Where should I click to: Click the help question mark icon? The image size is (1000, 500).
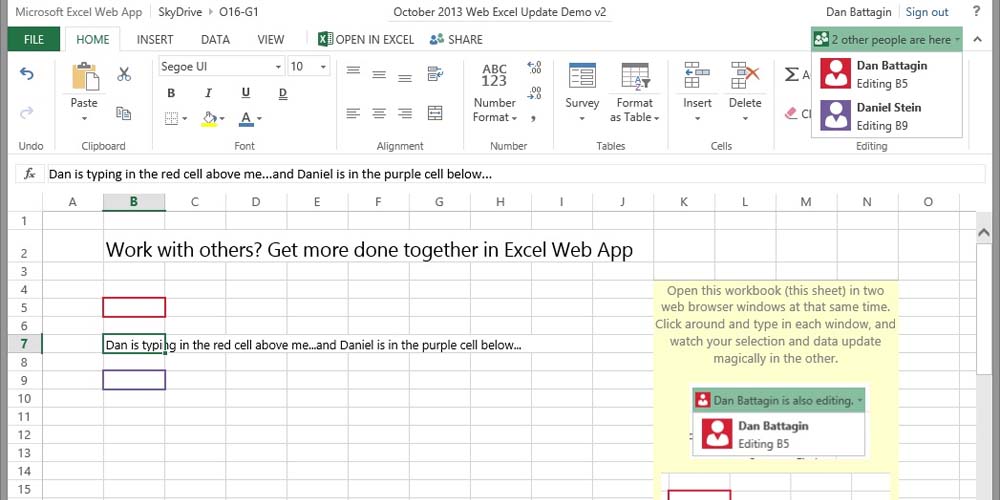976,11
